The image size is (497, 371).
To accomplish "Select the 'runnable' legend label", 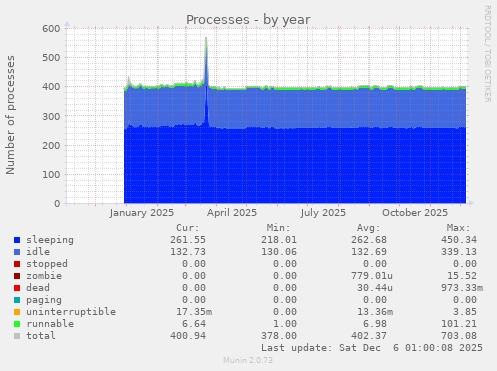I will (x=50, y=324).
